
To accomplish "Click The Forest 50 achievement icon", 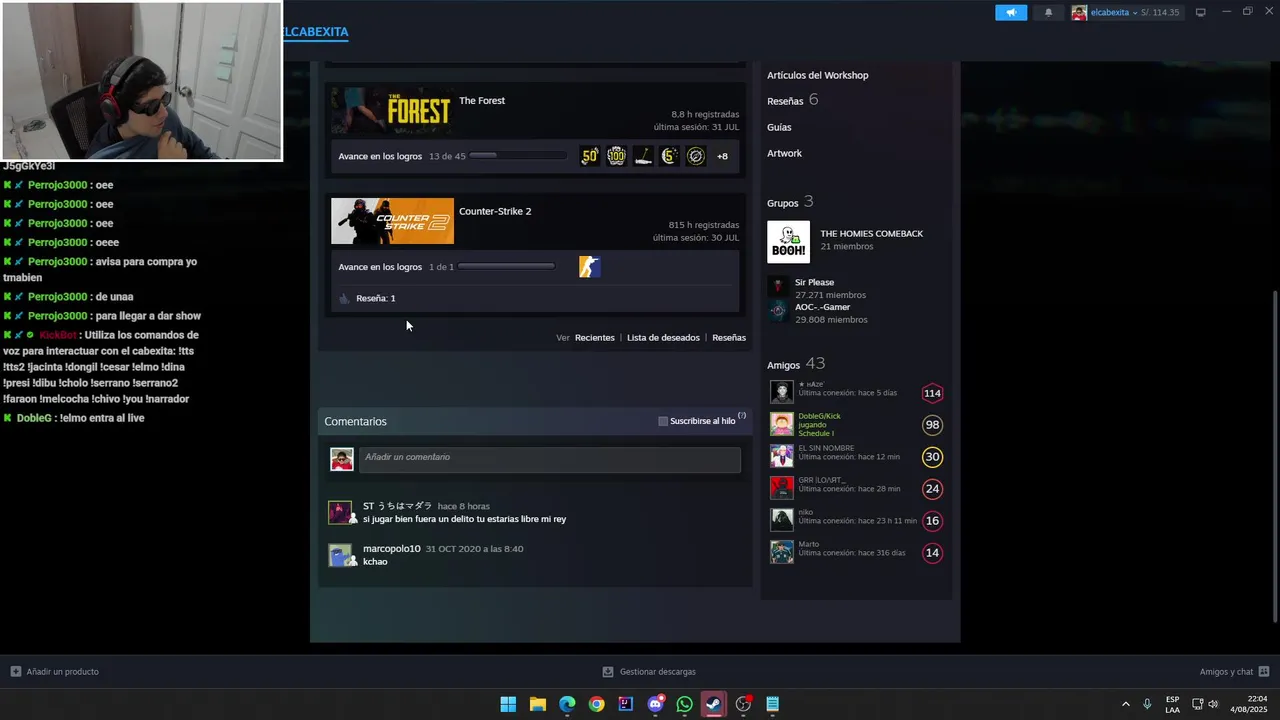I will click(x=590, y=156).
